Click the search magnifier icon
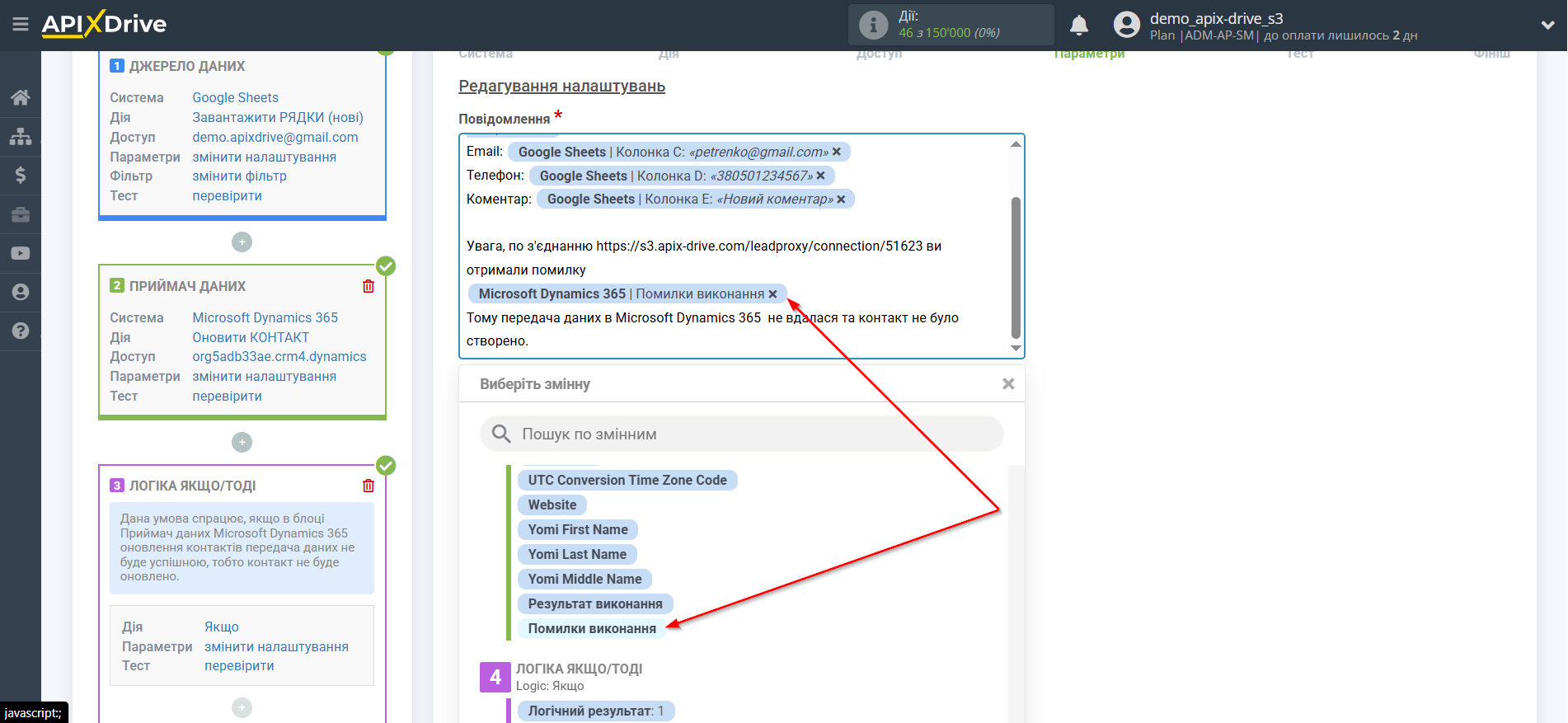Screen dimensions: 1568x723 [x=501, y=434]
